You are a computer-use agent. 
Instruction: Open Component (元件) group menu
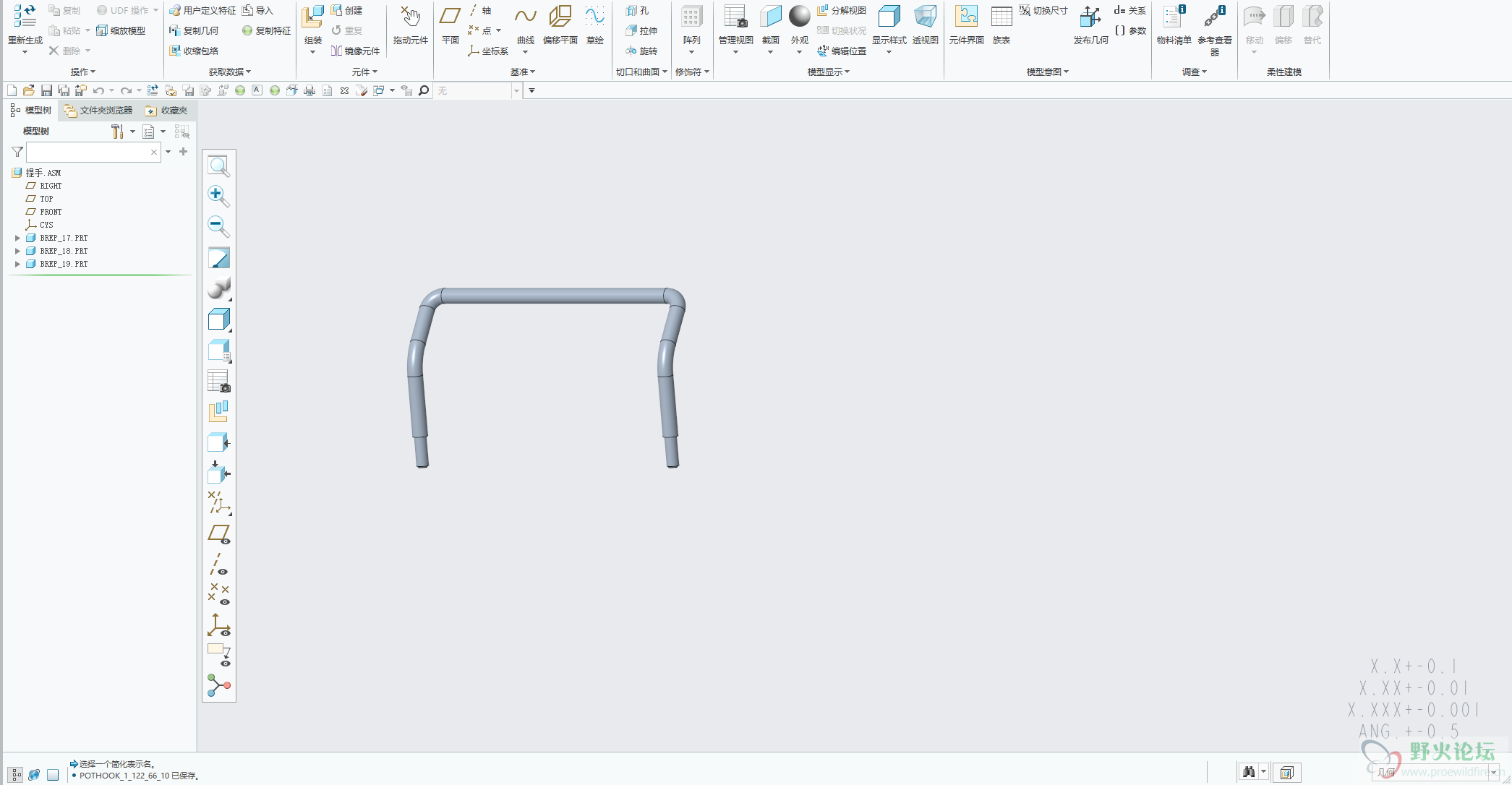[364, 72]
